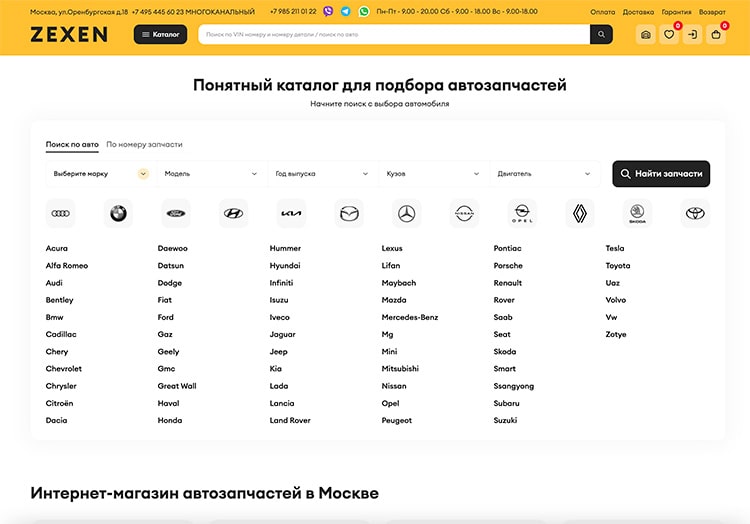Open the Jaguar brand link
Screen dimensions: 750x524
click(283, 334)
